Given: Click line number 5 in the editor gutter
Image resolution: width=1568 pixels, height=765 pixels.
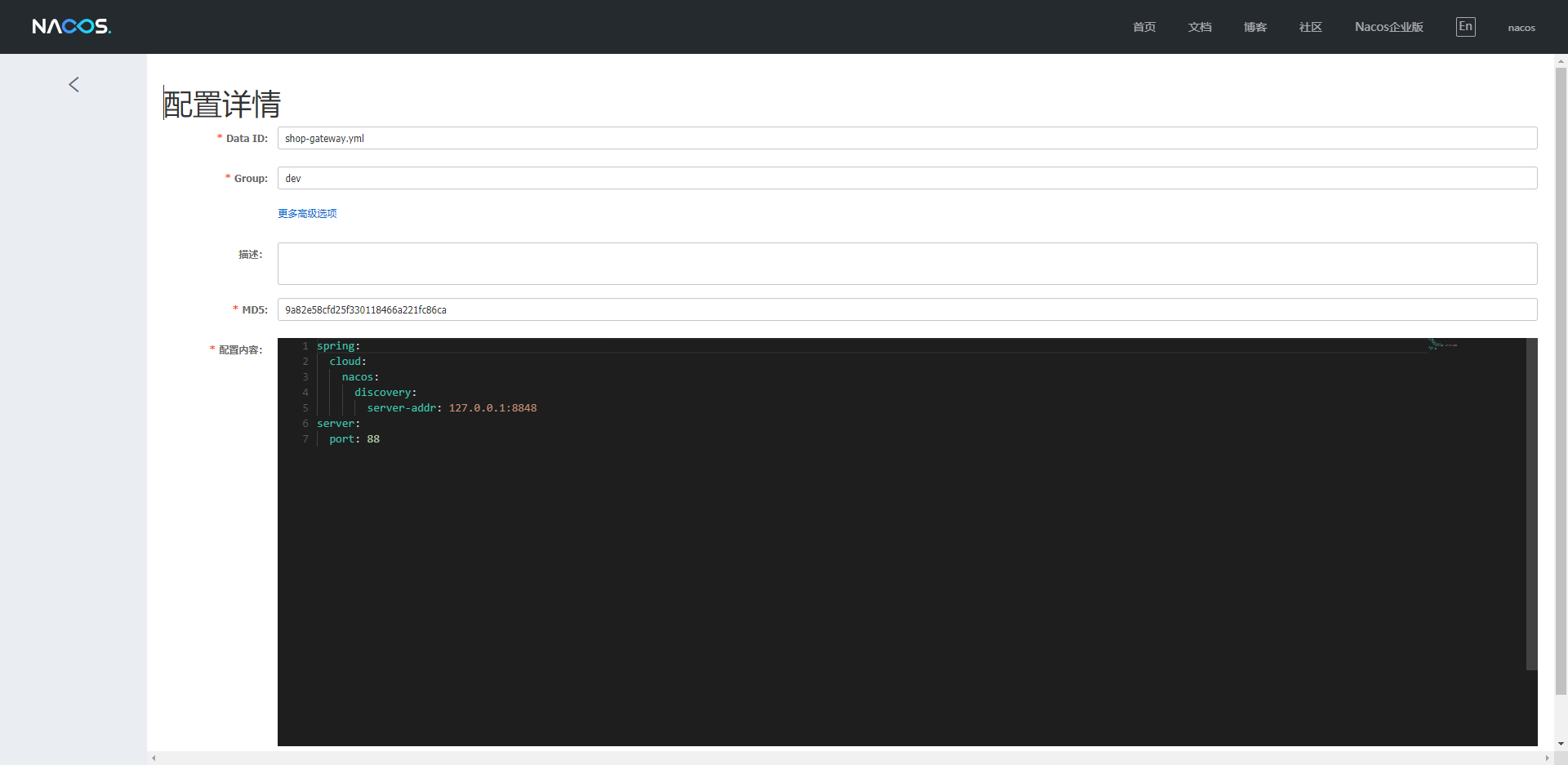Looking at the screenshot, I should click(305, 408).
